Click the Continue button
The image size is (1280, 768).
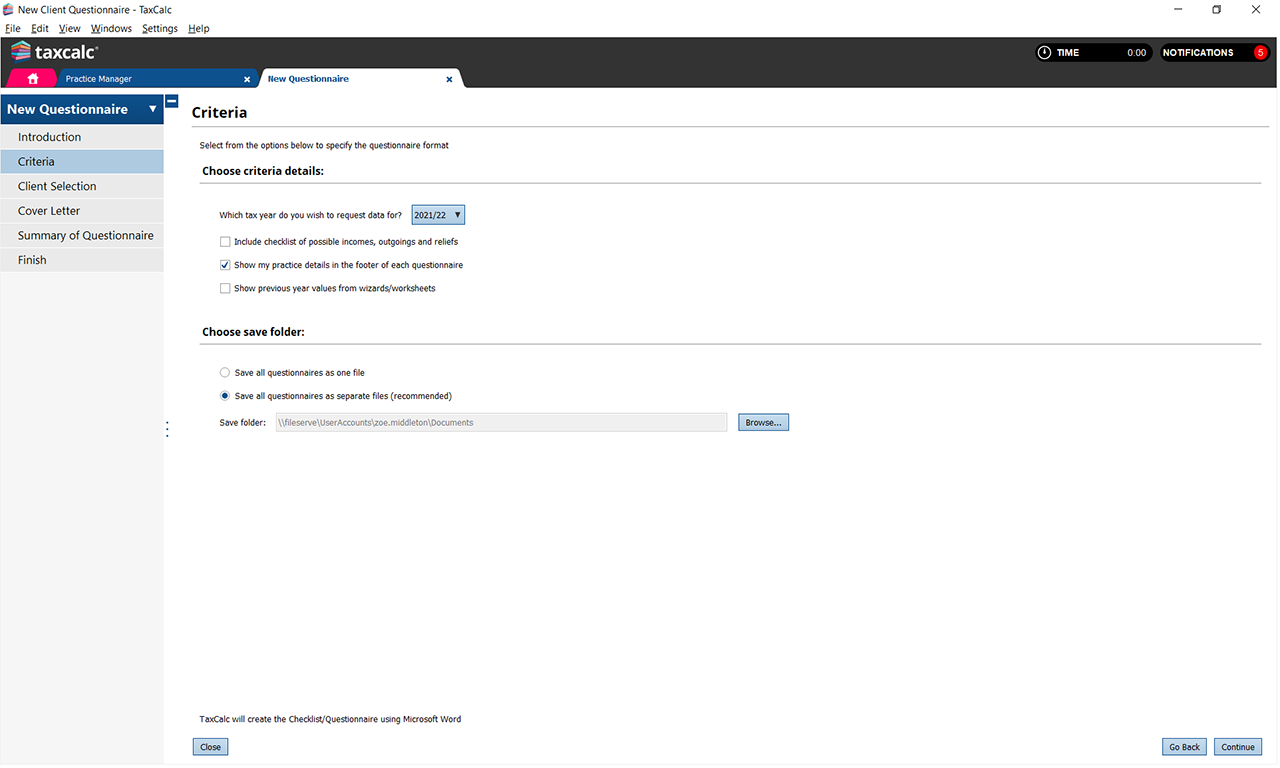(x=1237, y=747)
